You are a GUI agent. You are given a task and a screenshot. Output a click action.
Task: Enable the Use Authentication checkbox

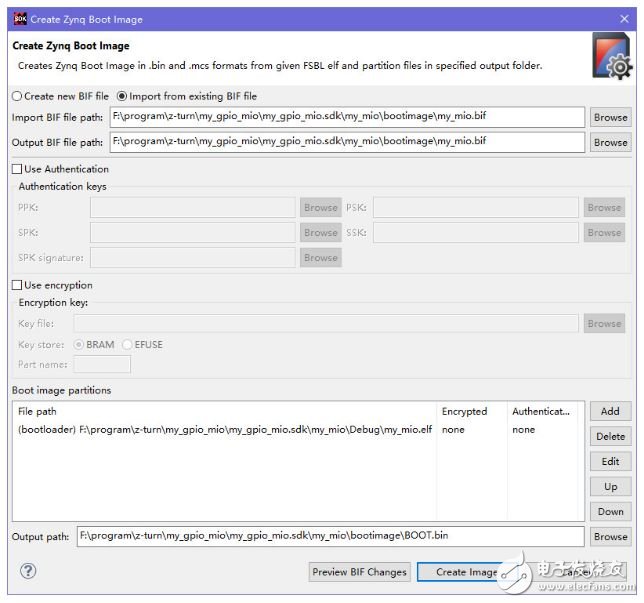pos(17,169)
